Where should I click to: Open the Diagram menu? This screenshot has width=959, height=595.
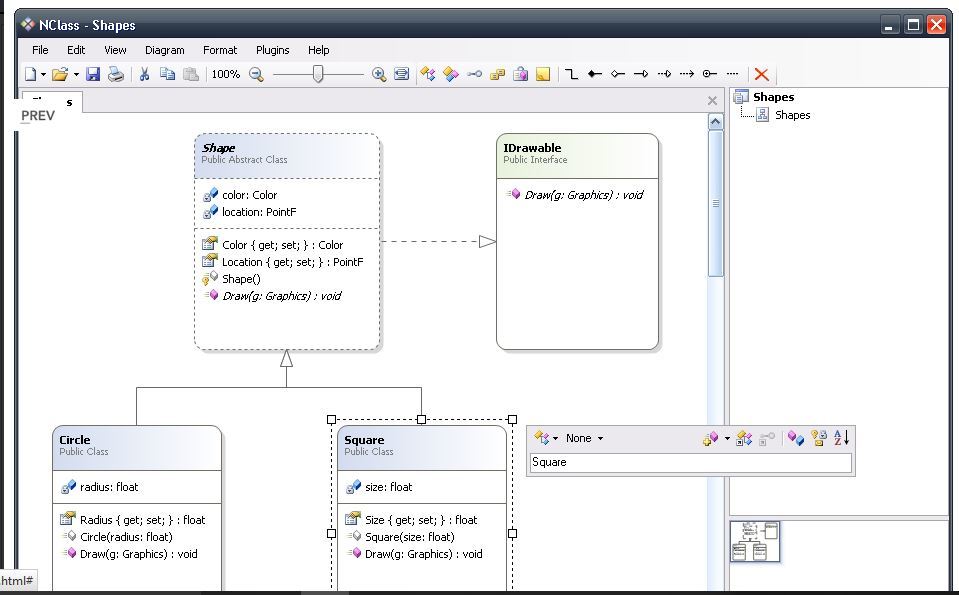[164, 50]
